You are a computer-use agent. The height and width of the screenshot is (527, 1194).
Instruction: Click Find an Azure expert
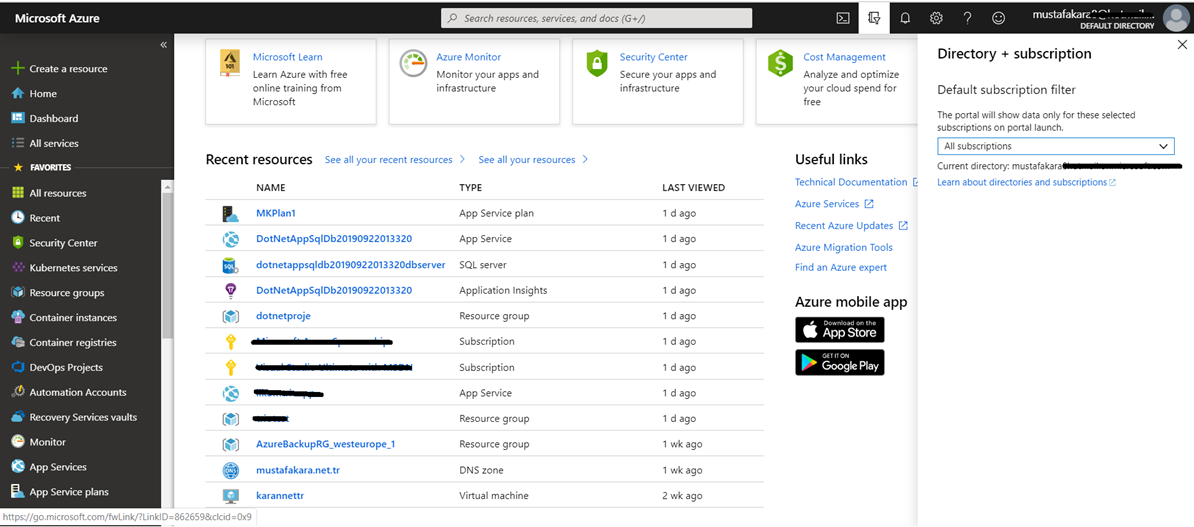[x=841, y=267]
